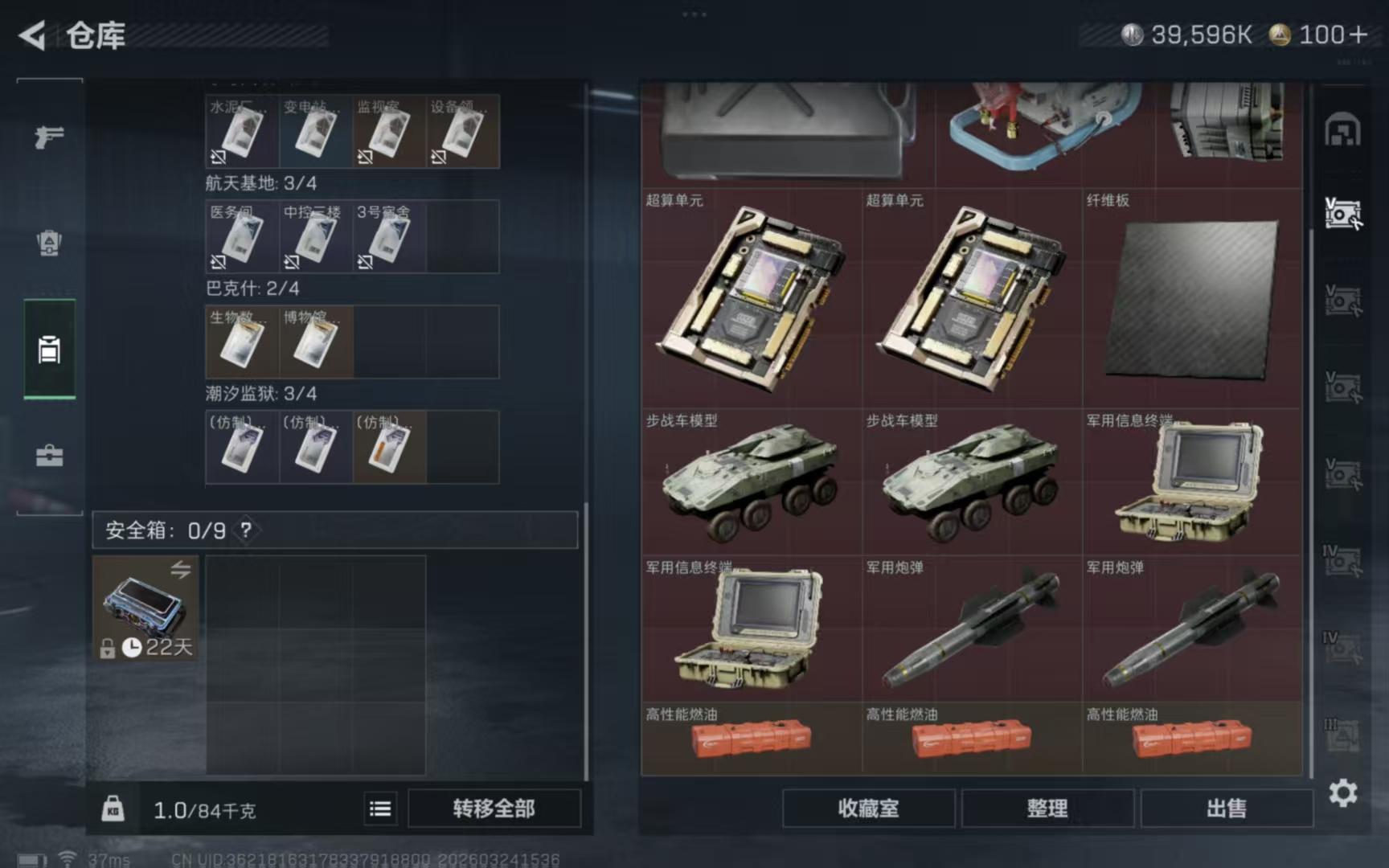Click the 整理 sort button
Image resolution: width=1389 pixels, height=868 pixels.
coord(1047,809)
